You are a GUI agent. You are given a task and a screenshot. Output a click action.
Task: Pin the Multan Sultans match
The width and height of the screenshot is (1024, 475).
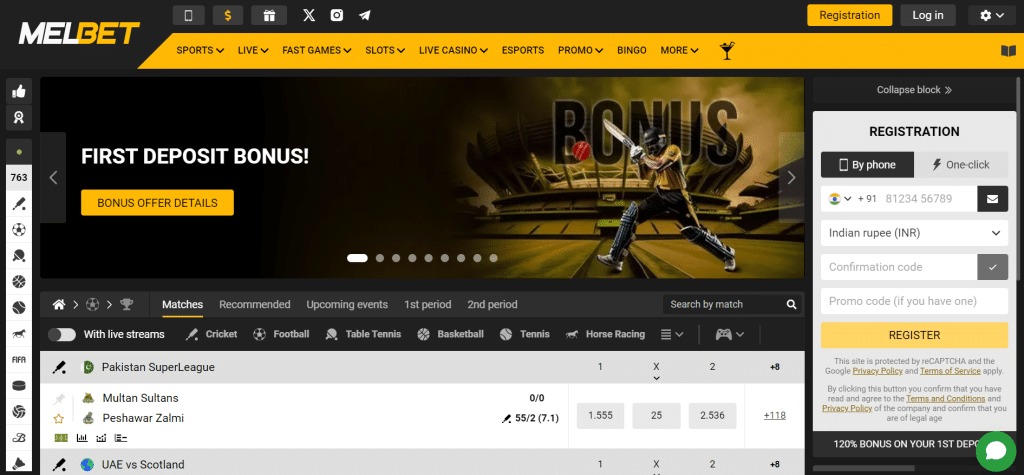coord(59,398)
